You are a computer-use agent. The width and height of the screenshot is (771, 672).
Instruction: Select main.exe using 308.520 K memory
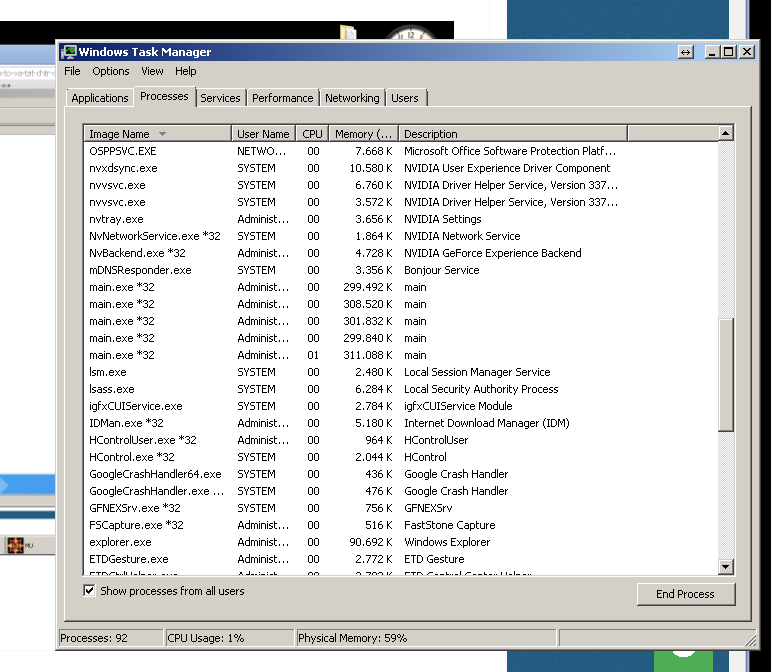(x=401, y=304)
